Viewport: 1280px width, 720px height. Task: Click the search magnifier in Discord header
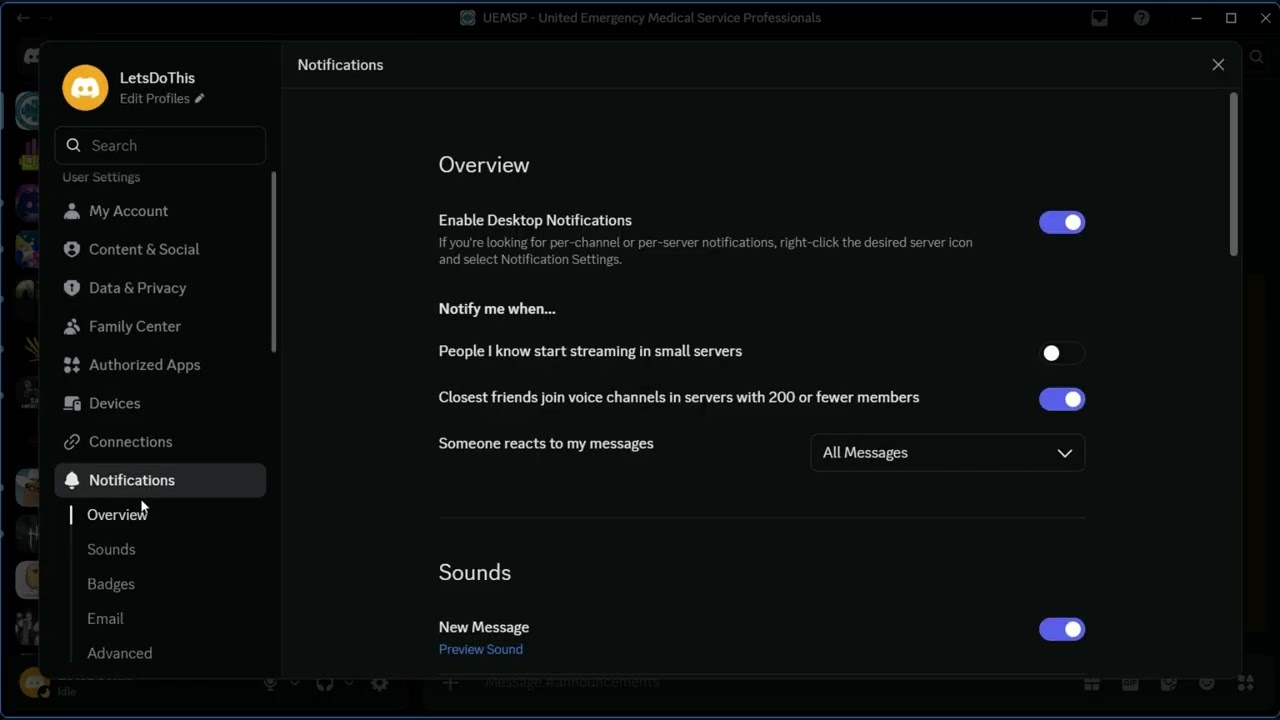[x=1257, y=57]
